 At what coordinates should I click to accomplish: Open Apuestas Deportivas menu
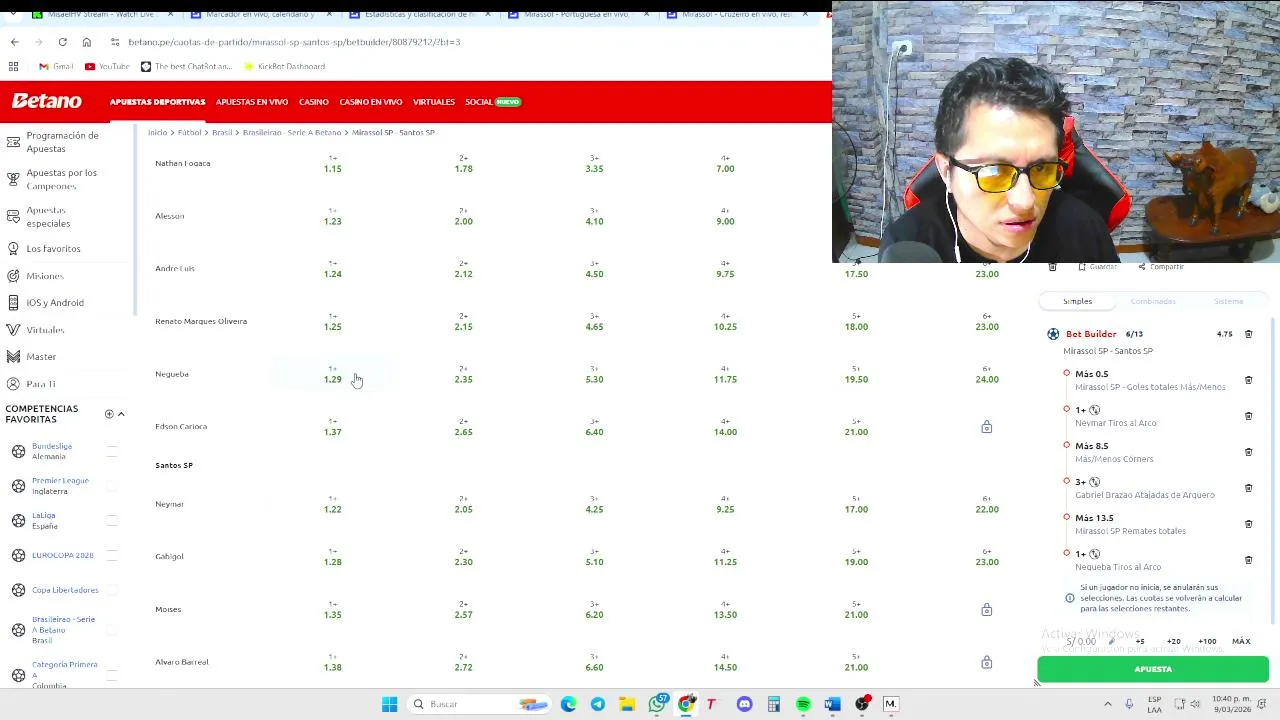pyautogui.click(x=157, y=102)
